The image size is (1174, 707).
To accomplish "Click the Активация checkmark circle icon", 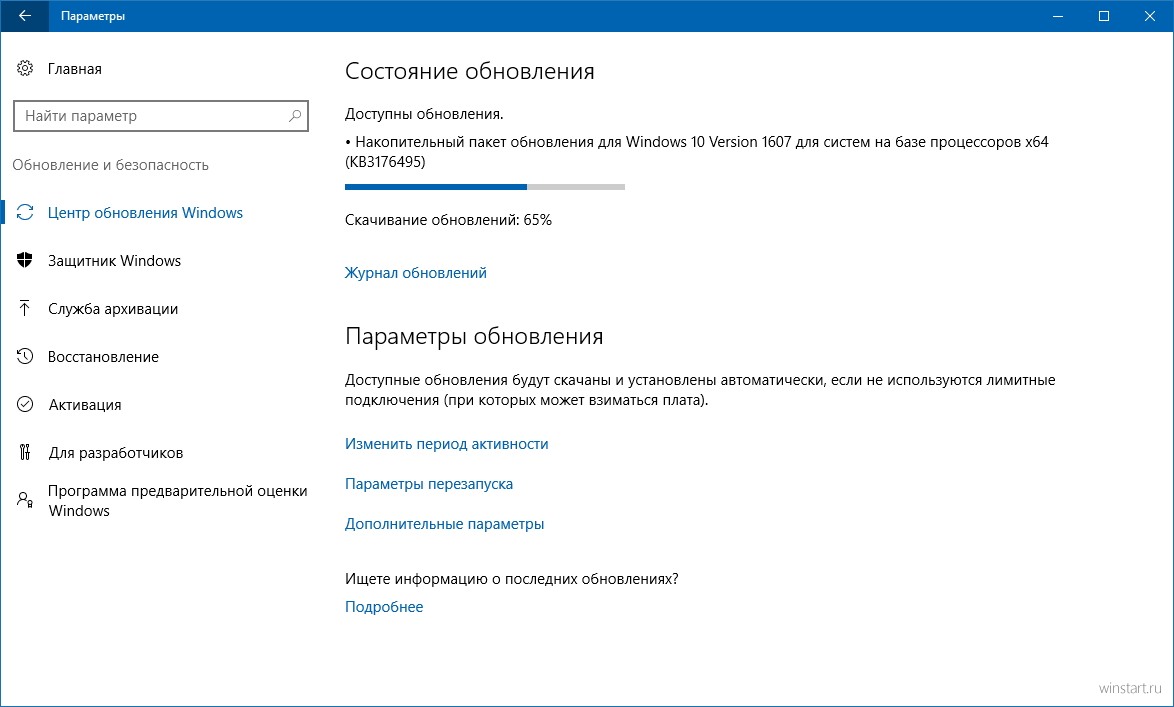I will tap(25, 404).
